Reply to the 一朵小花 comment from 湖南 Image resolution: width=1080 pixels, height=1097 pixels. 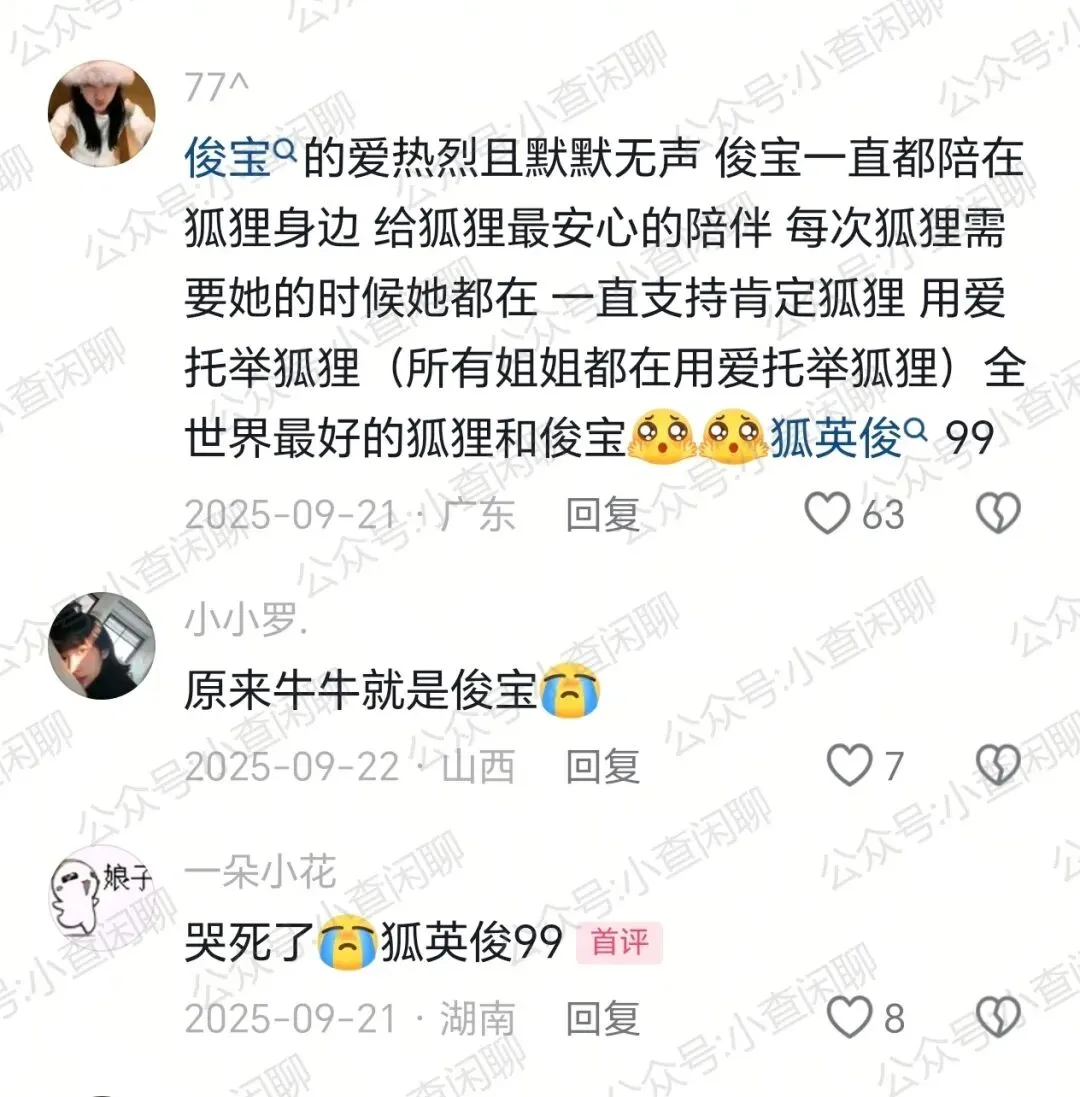click(602, 1018)
